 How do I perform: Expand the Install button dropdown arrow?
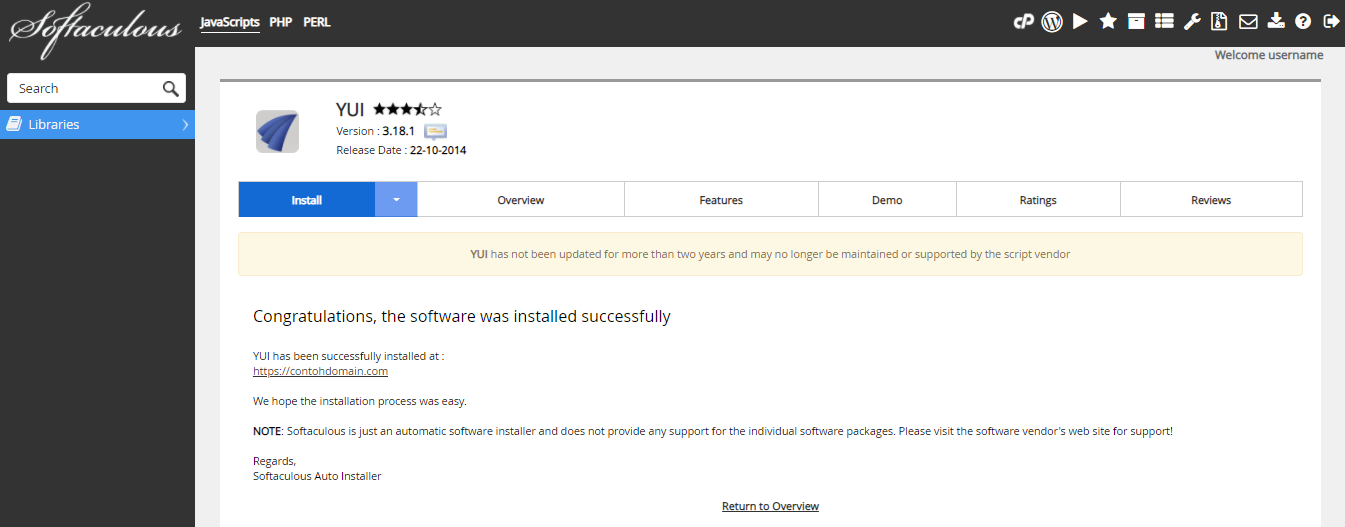coord(396,200)
